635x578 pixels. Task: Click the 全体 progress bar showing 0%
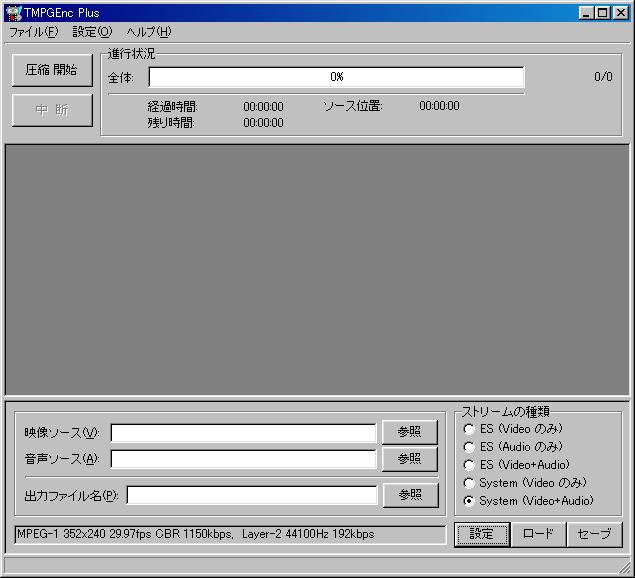tap(337, 77)
